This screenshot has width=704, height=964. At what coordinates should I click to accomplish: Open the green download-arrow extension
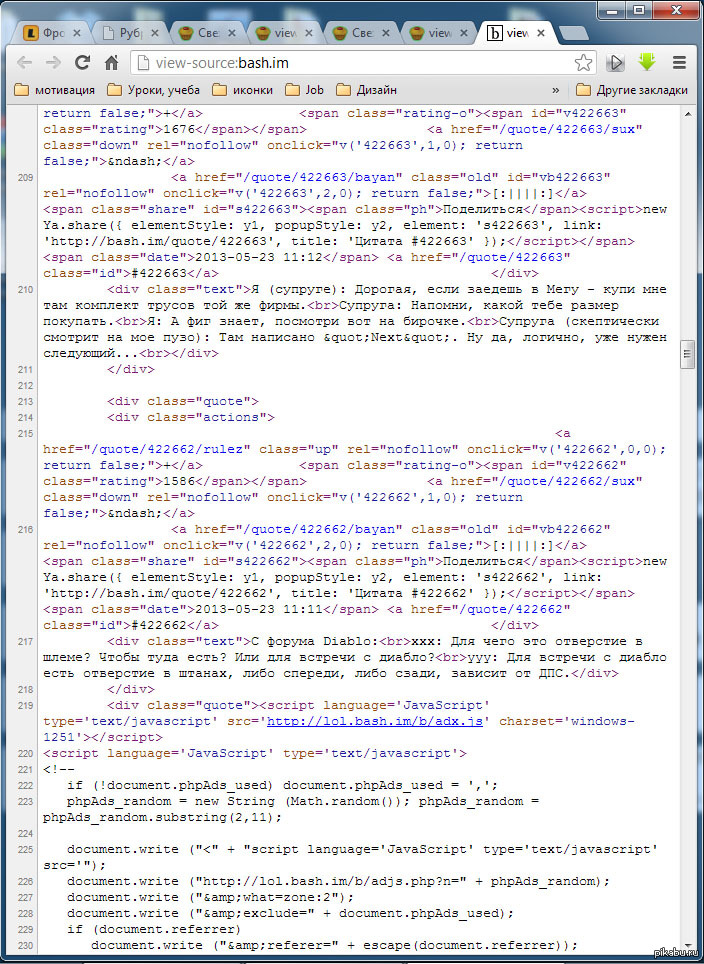(647, 61)
